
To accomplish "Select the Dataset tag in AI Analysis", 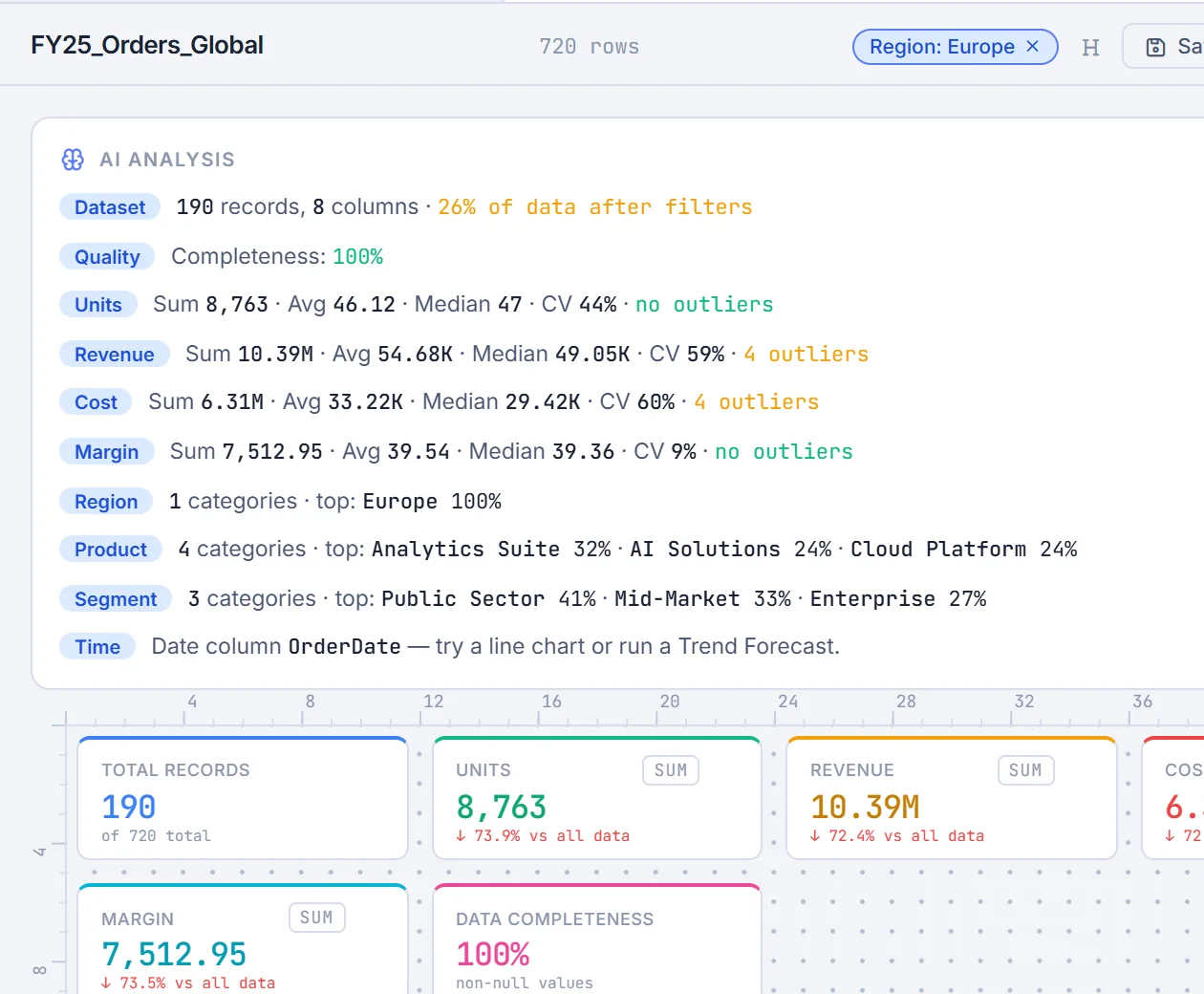I will [x=110, y=207].
